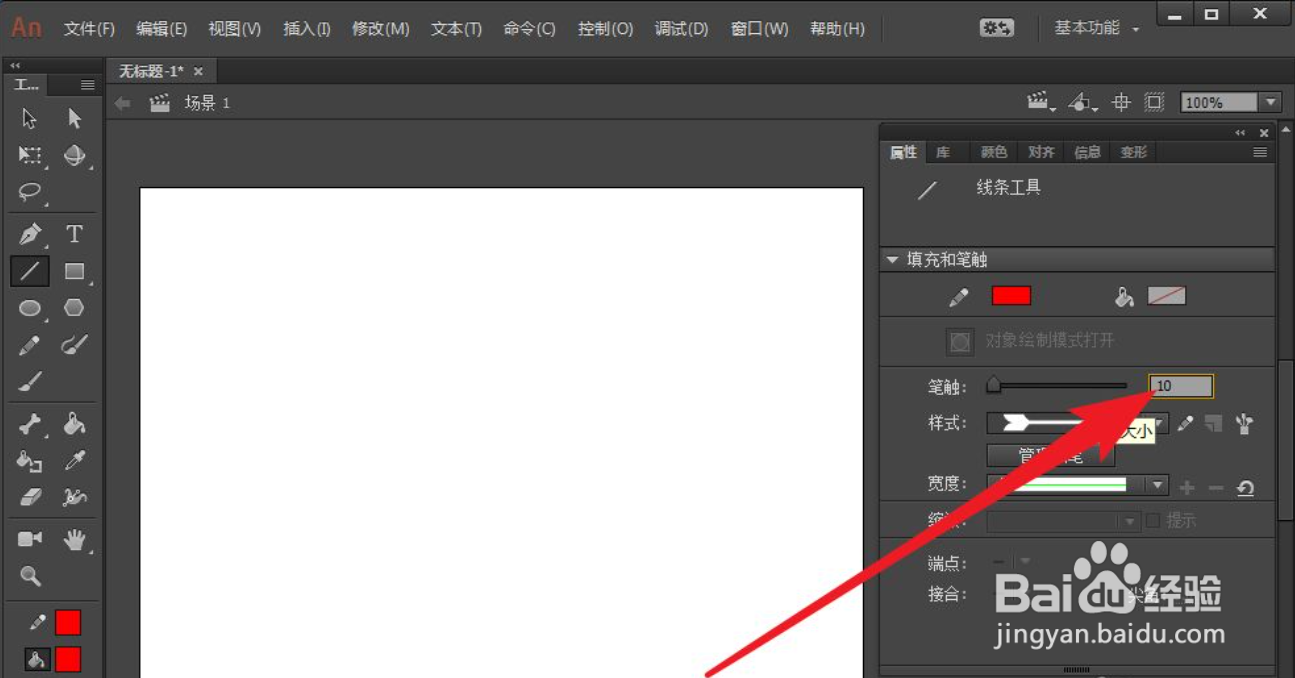Select the Lasso tool
1295x678 pixels.
[x=30, y=192]
